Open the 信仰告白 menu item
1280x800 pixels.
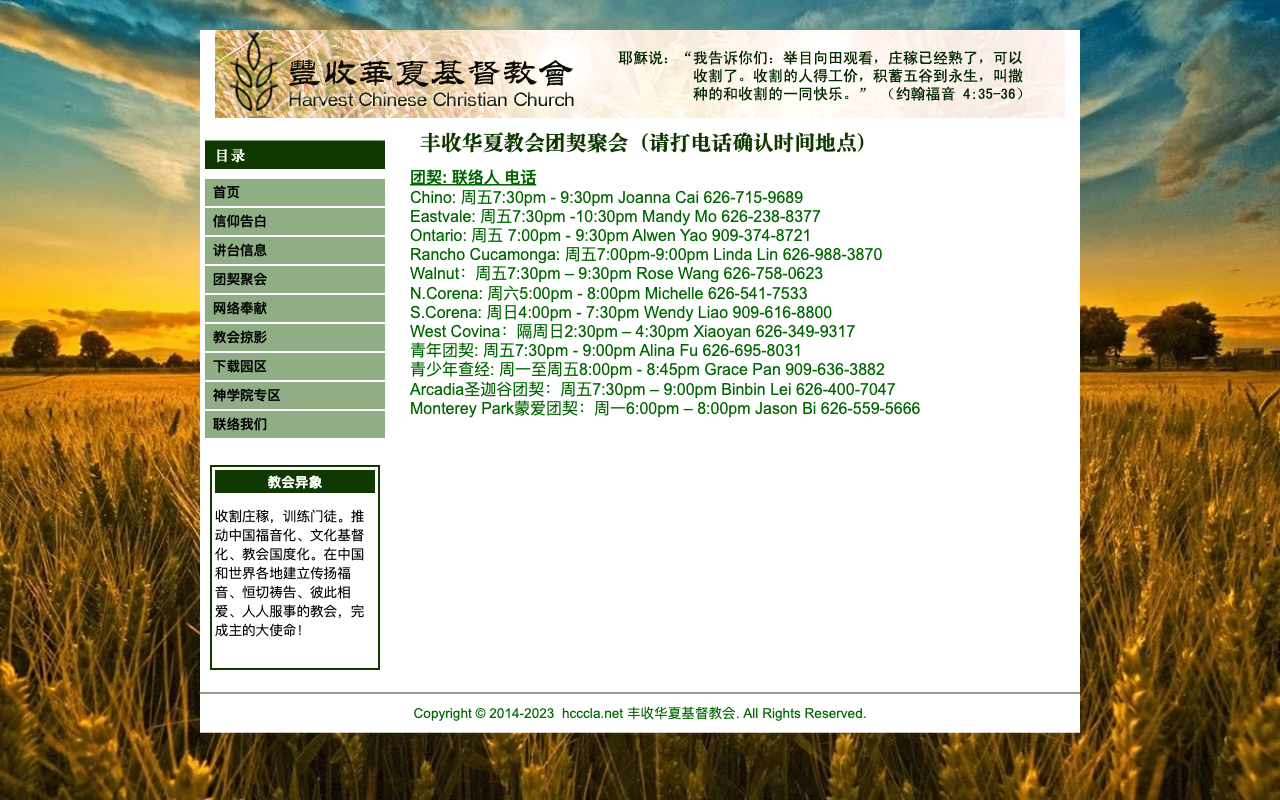tap(295, 221)
